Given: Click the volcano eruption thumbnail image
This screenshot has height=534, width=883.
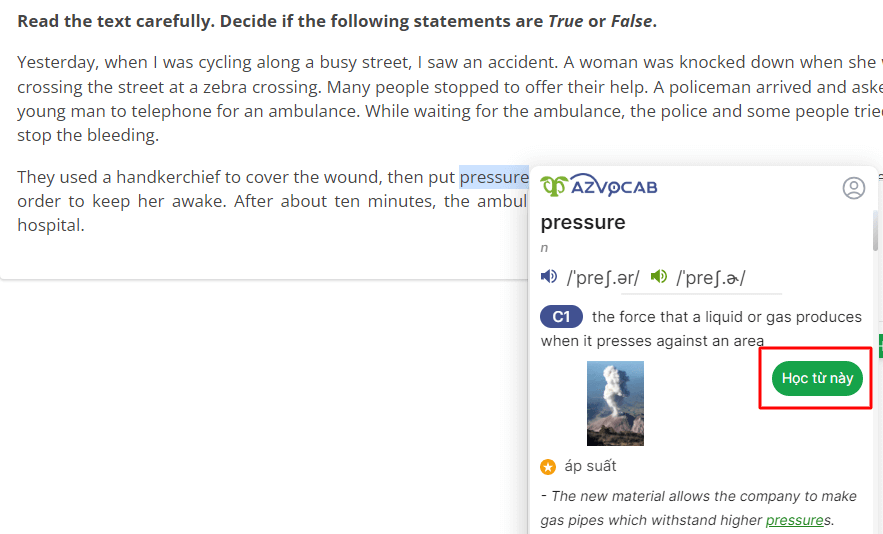Looking at the screenshot, I should click(615, 403).
